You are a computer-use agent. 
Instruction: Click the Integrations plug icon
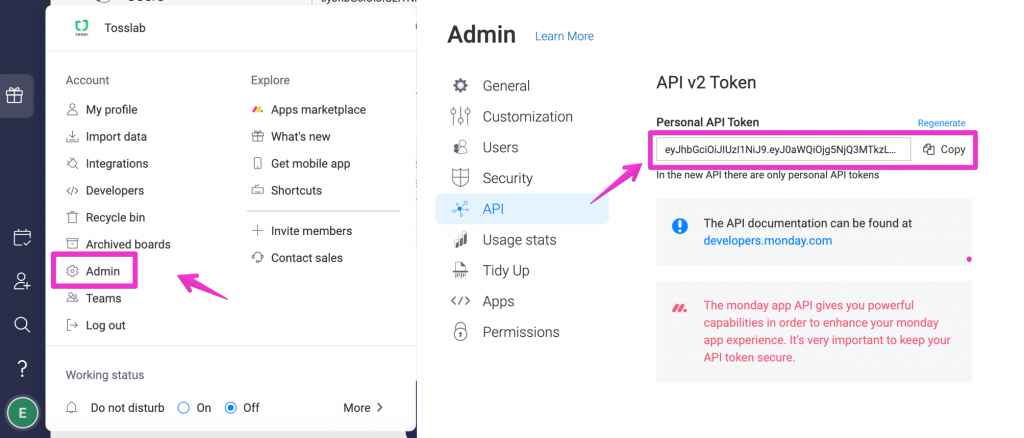click(72, 163)
